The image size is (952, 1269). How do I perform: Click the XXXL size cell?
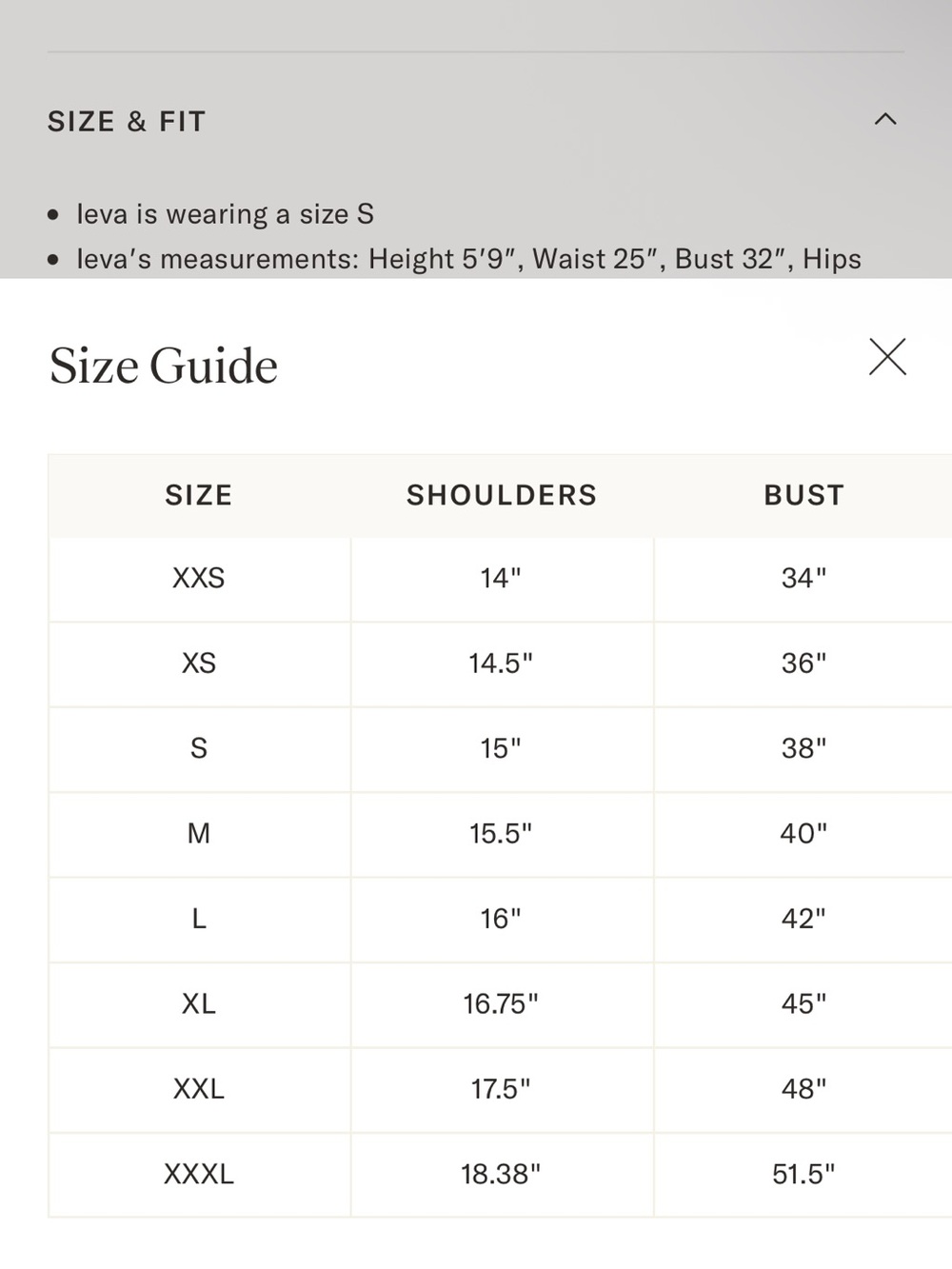(199, 1174)
